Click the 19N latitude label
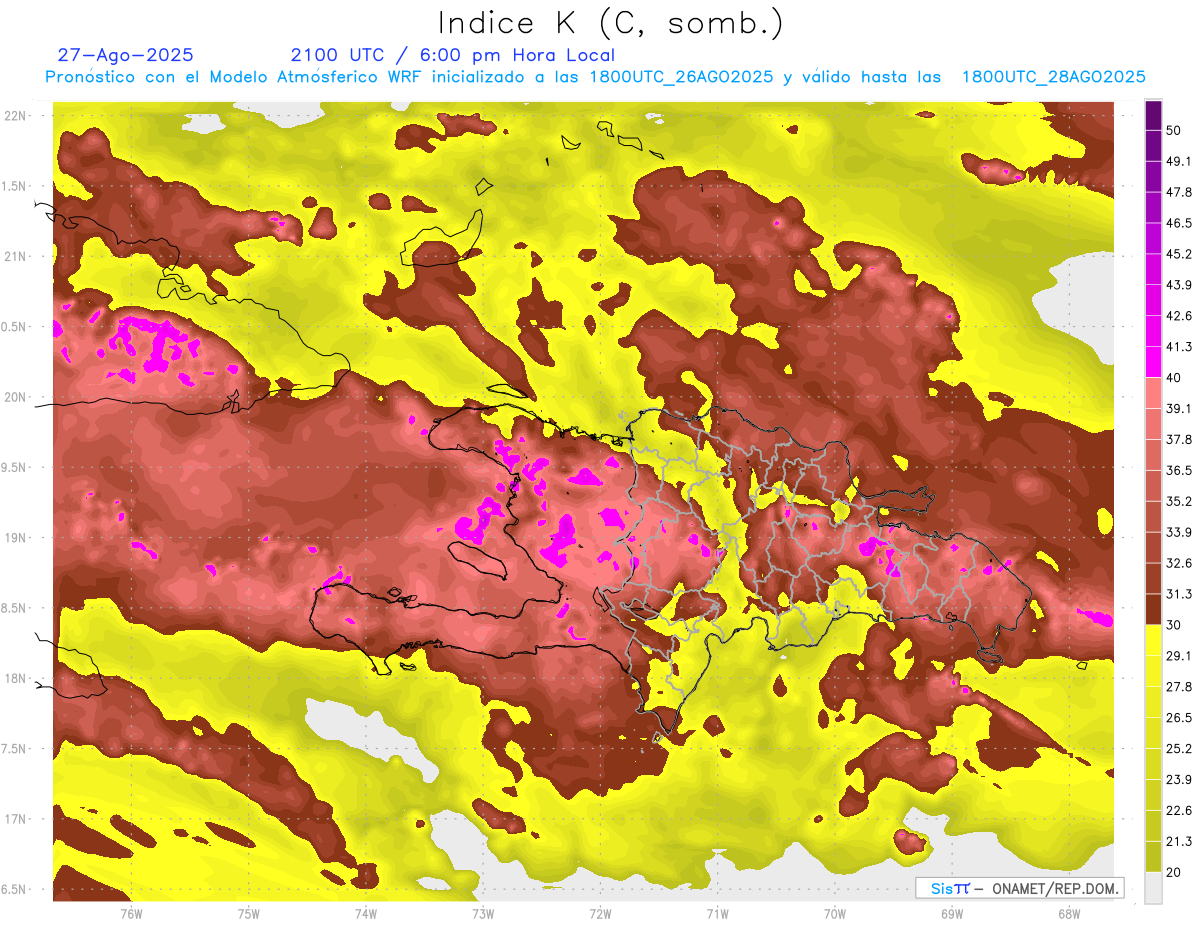The height and width of the screenshot is (927, 1200). tap(16, 538)
